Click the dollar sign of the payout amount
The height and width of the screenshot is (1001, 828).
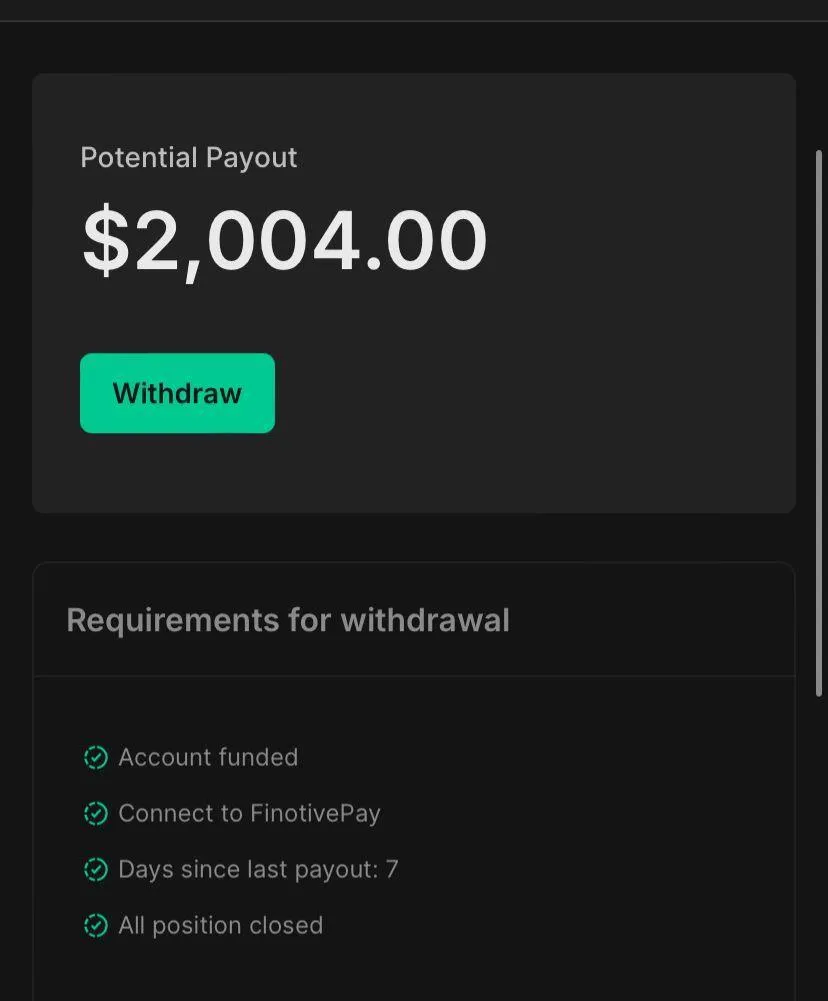point(106,241)
